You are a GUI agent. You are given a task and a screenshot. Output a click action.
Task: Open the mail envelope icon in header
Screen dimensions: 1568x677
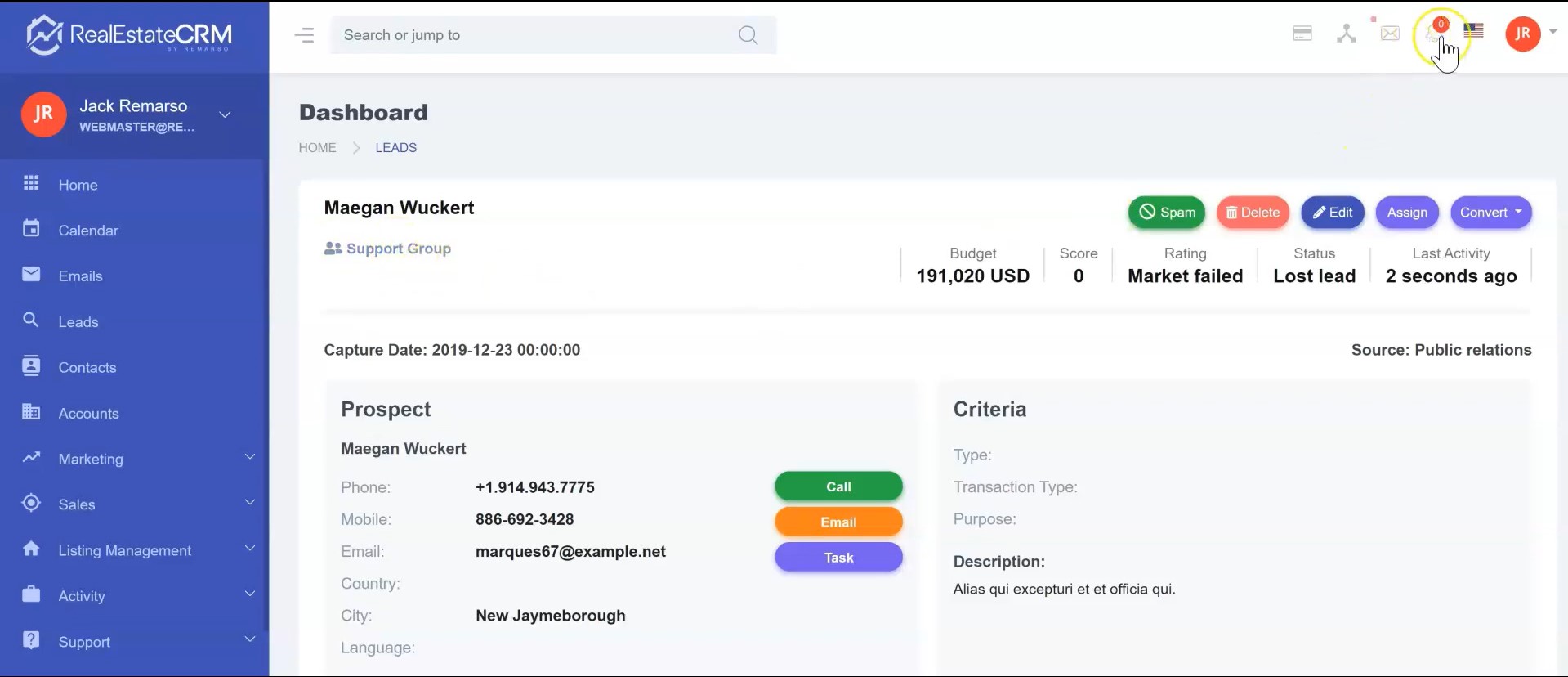point(1390,34)
